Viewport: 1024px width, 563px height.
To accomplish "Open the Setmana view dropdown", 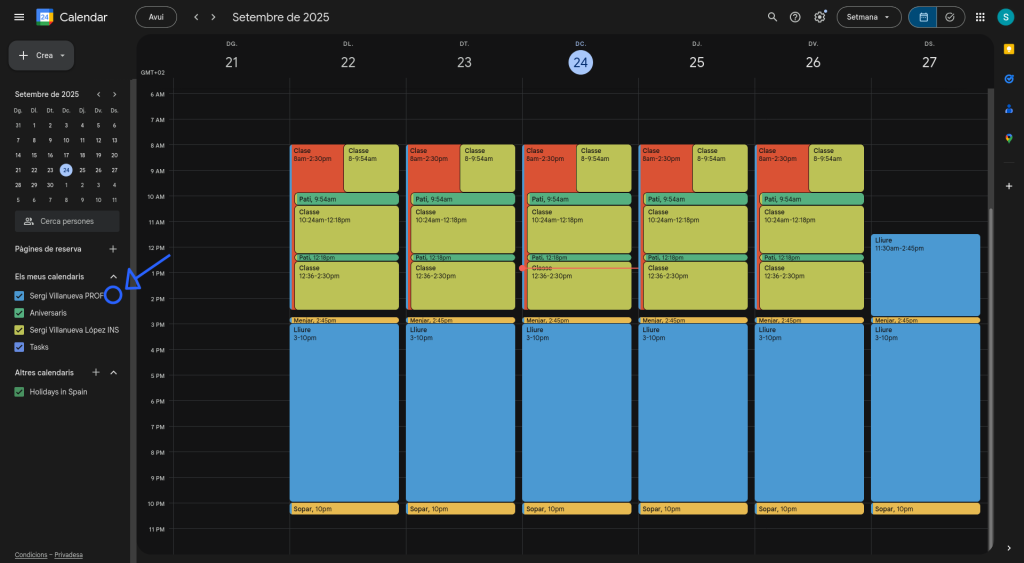I will (x=868, y=17).
